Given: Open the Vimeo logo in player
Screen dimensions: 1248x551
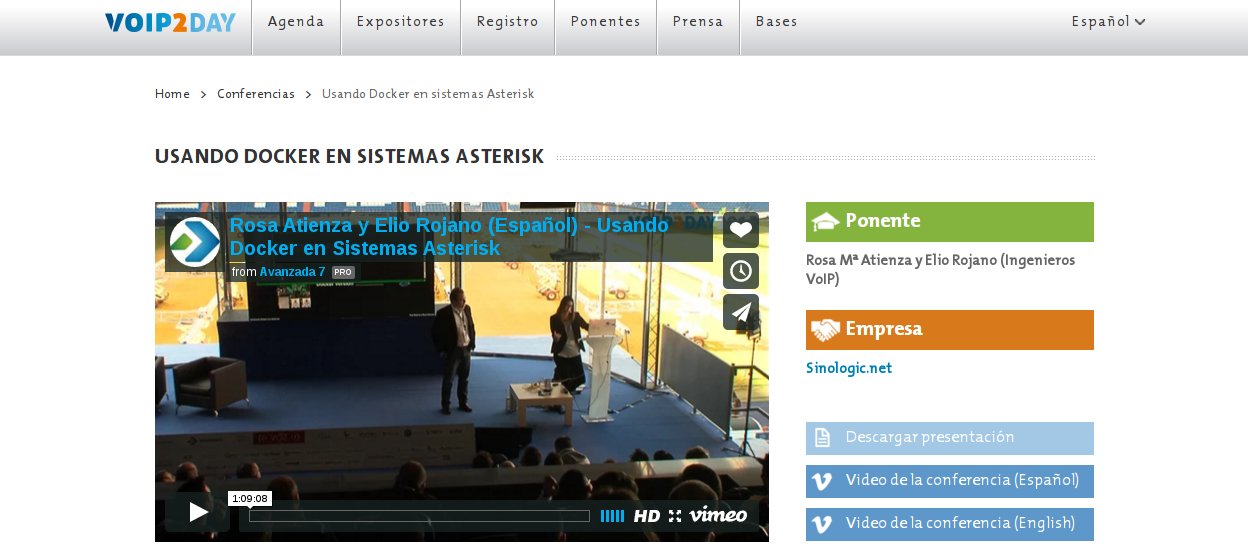Looking at the screenshot, I should (718, 515).
